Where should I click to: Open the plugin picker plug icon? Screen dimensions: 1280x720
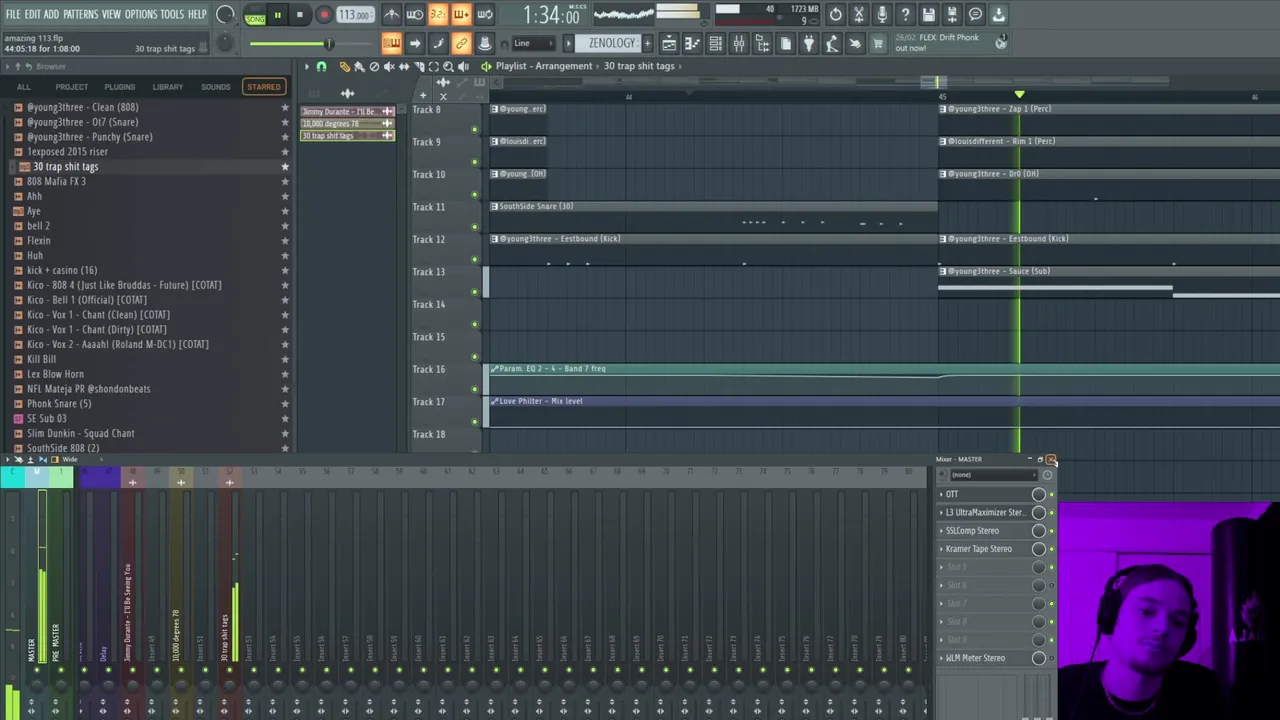click(809, 43)
